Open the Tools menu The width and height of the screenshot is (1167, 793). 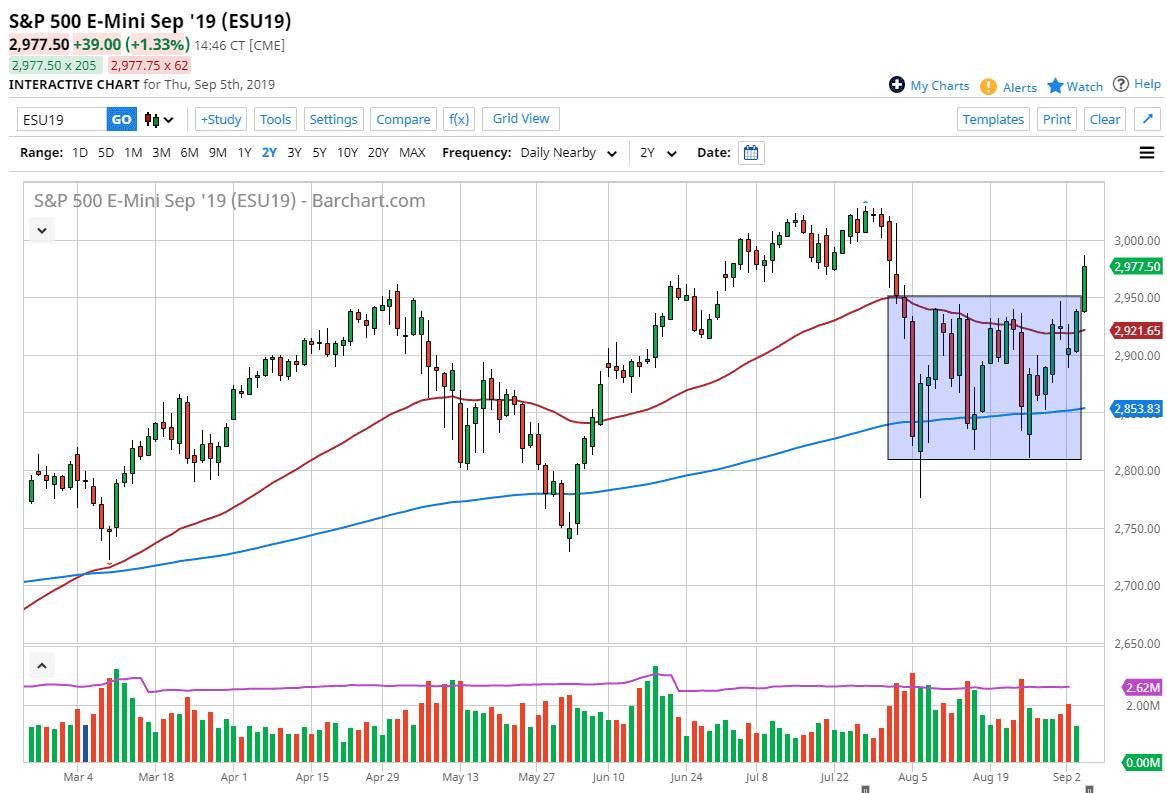275,118
